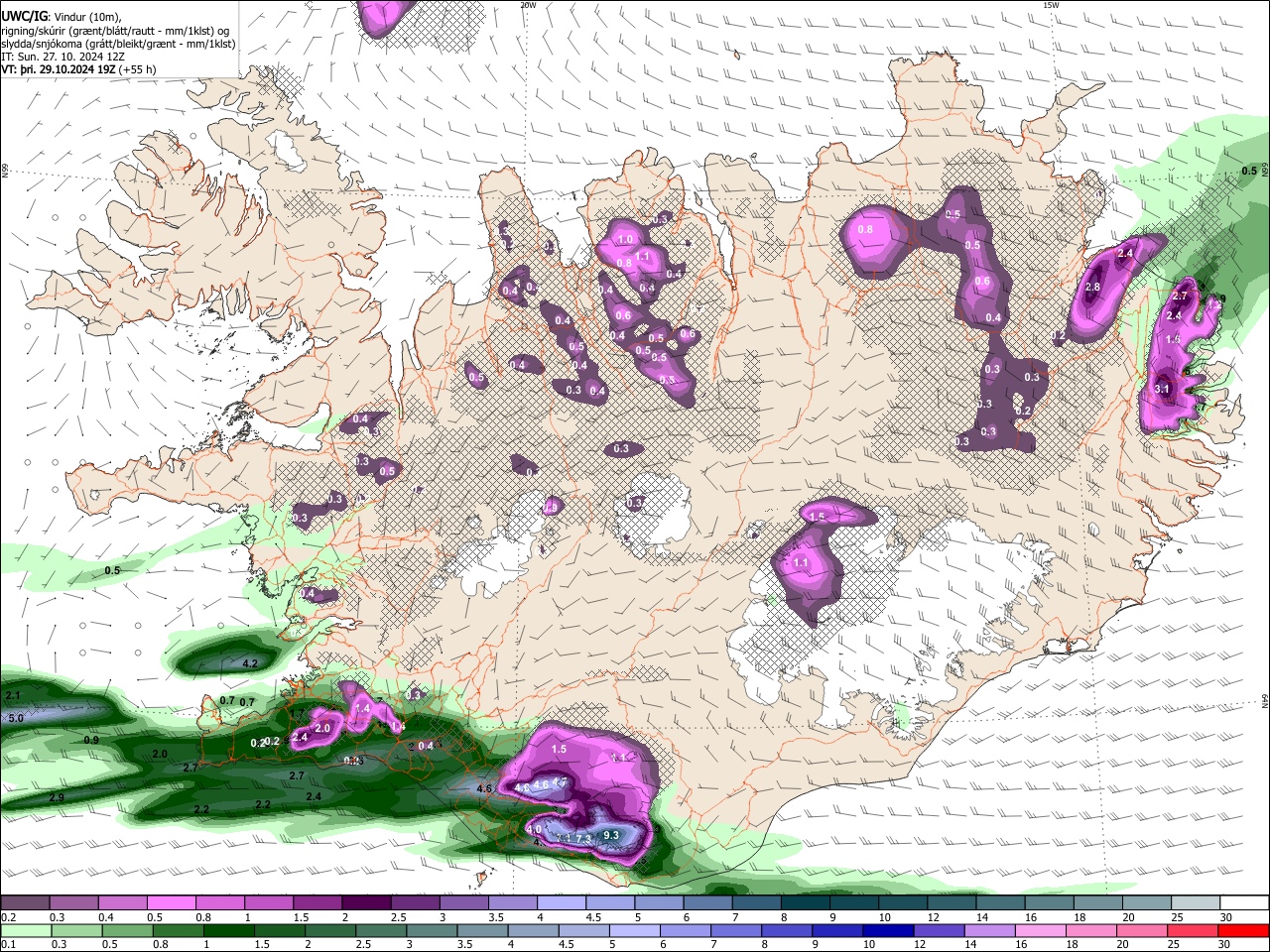Click the "VT: þri. 29.10.2024 19Z (+55 h)" line
Screen dimensions: 1270x952
pyautogui.click(x=78, y=69)
